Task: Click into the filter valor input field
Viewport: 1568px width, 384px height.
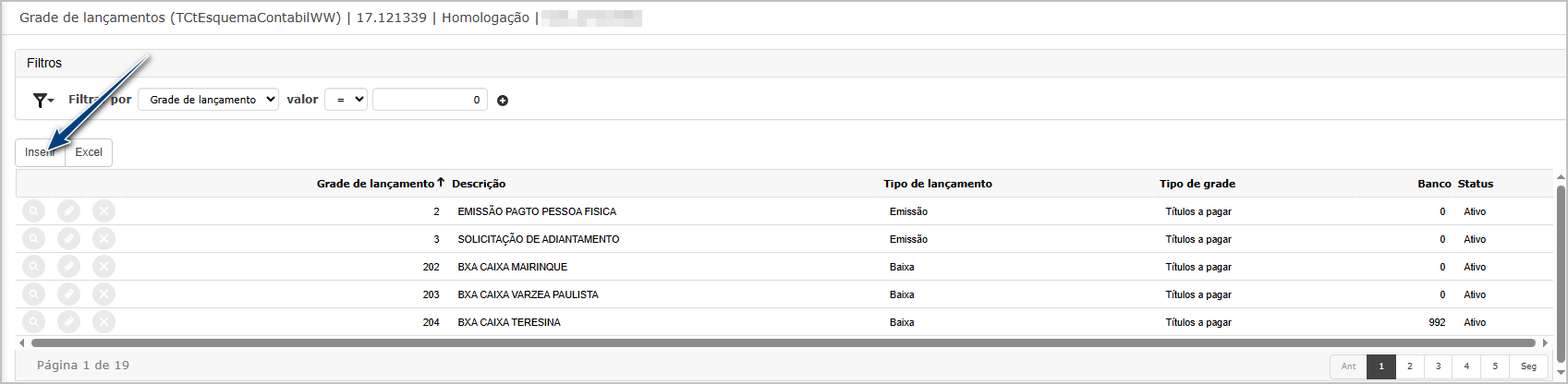Action: pyautogui.click(x=430, y=100)
